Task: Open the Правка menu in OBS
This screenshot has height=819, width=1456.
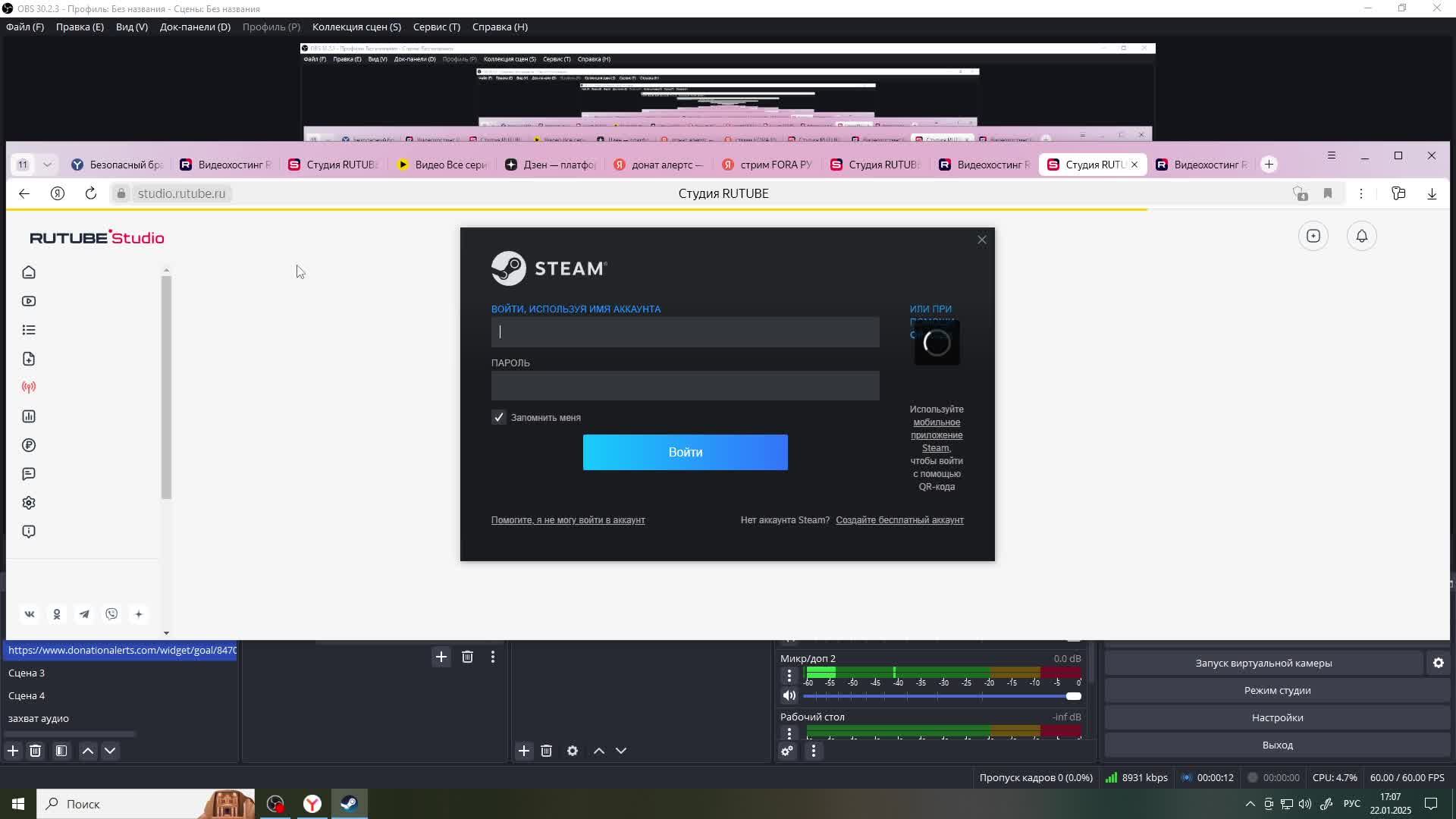Action: [80, 27]
